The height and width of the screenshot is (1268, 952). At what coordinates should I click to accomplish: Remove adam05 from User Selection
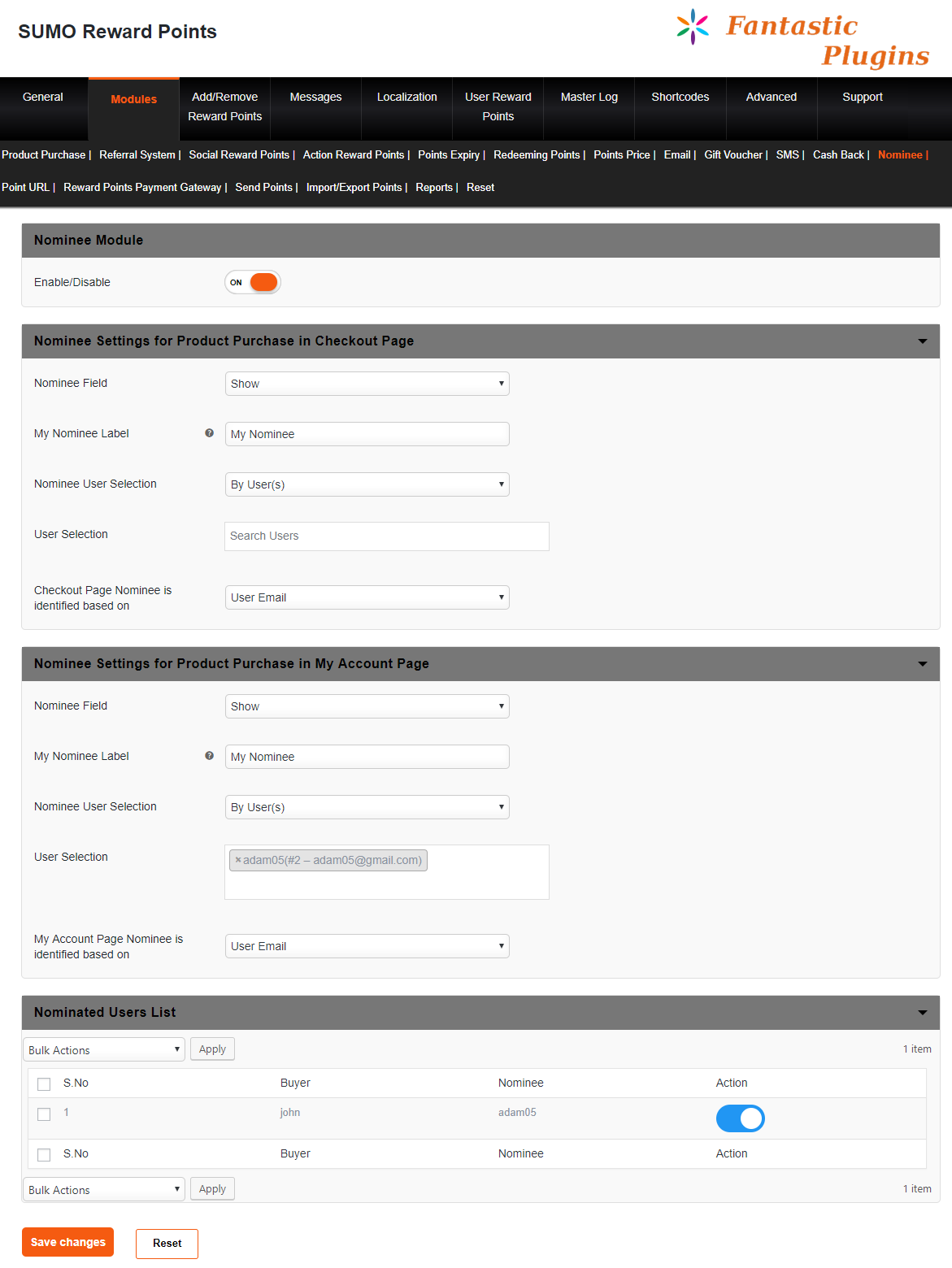coord(238,860)
